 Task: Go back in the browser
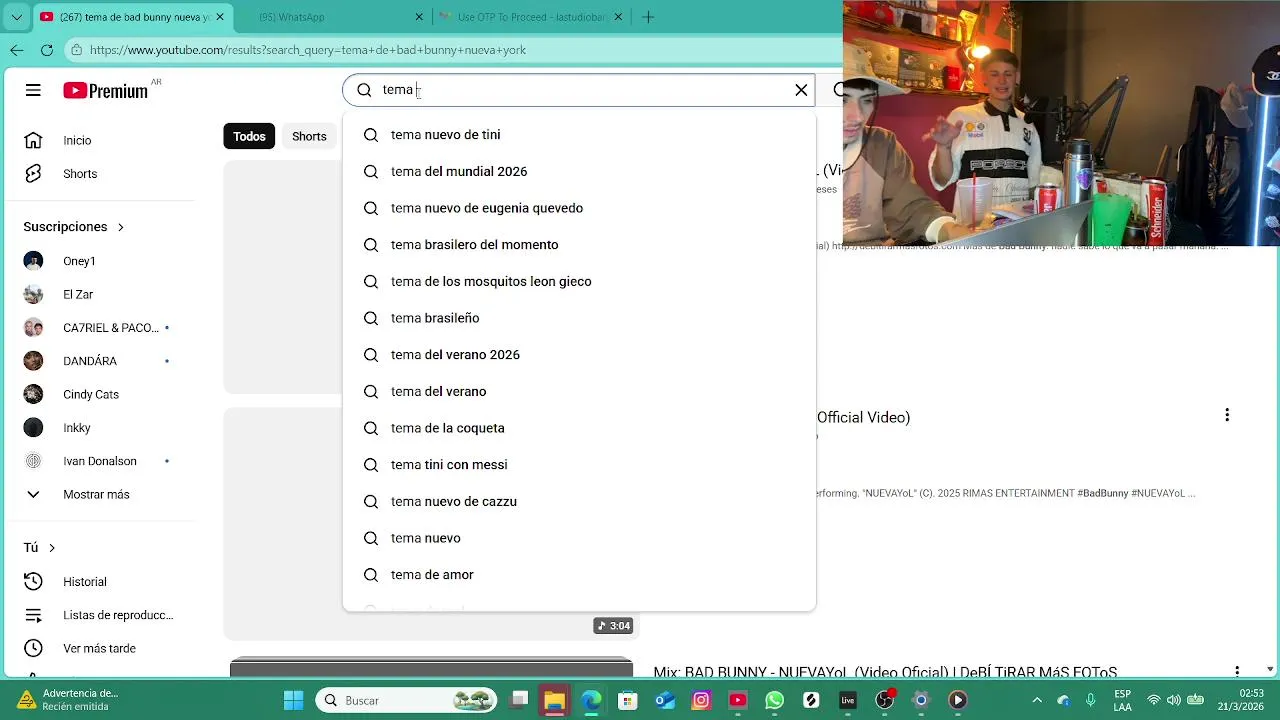click(17, 50)
